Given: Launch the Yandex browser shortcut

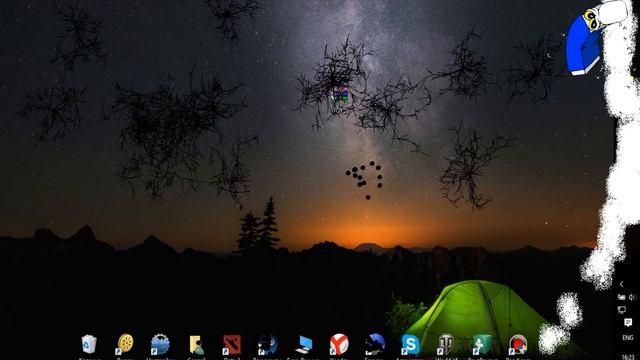Looking at the screenshot, I should (x=339, y=344).
